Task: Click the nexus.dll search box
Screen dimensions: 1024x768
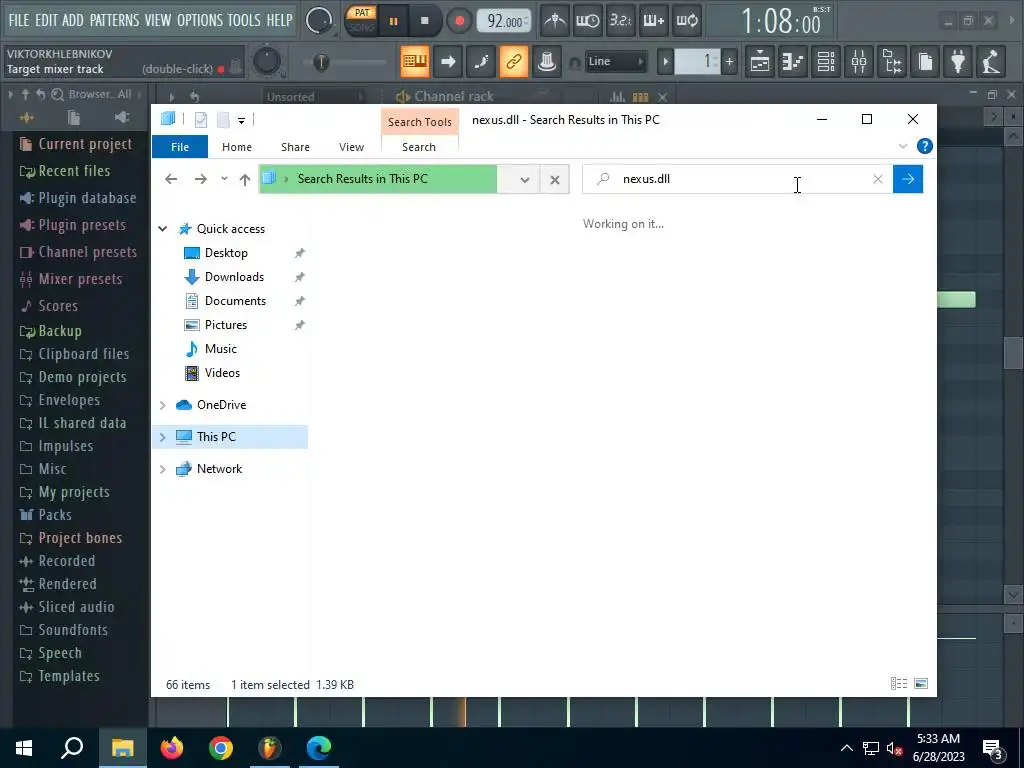Action: tap(738, 179)
